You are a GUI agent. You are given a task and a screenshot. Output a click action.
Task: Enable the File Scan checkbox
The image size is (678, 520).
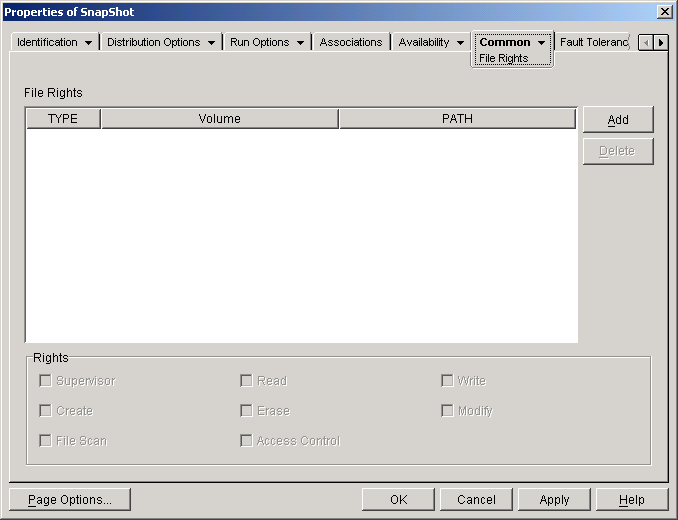coord(45,441)
